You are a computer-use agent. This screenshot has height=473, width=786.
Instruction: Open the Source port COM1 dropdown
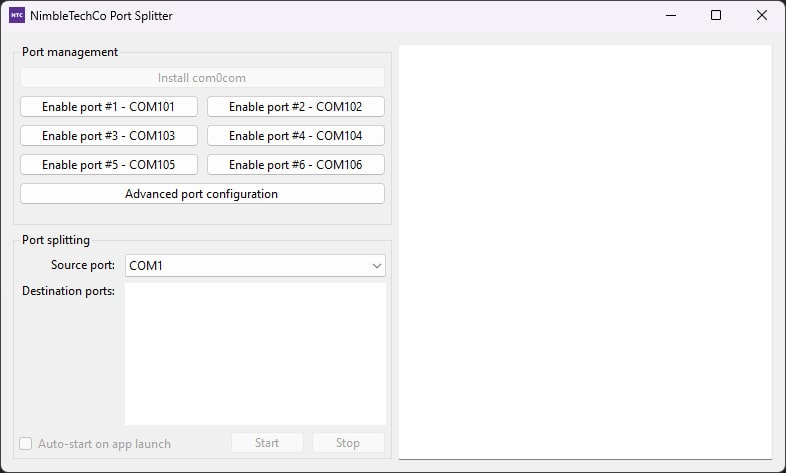coord(255,266)
